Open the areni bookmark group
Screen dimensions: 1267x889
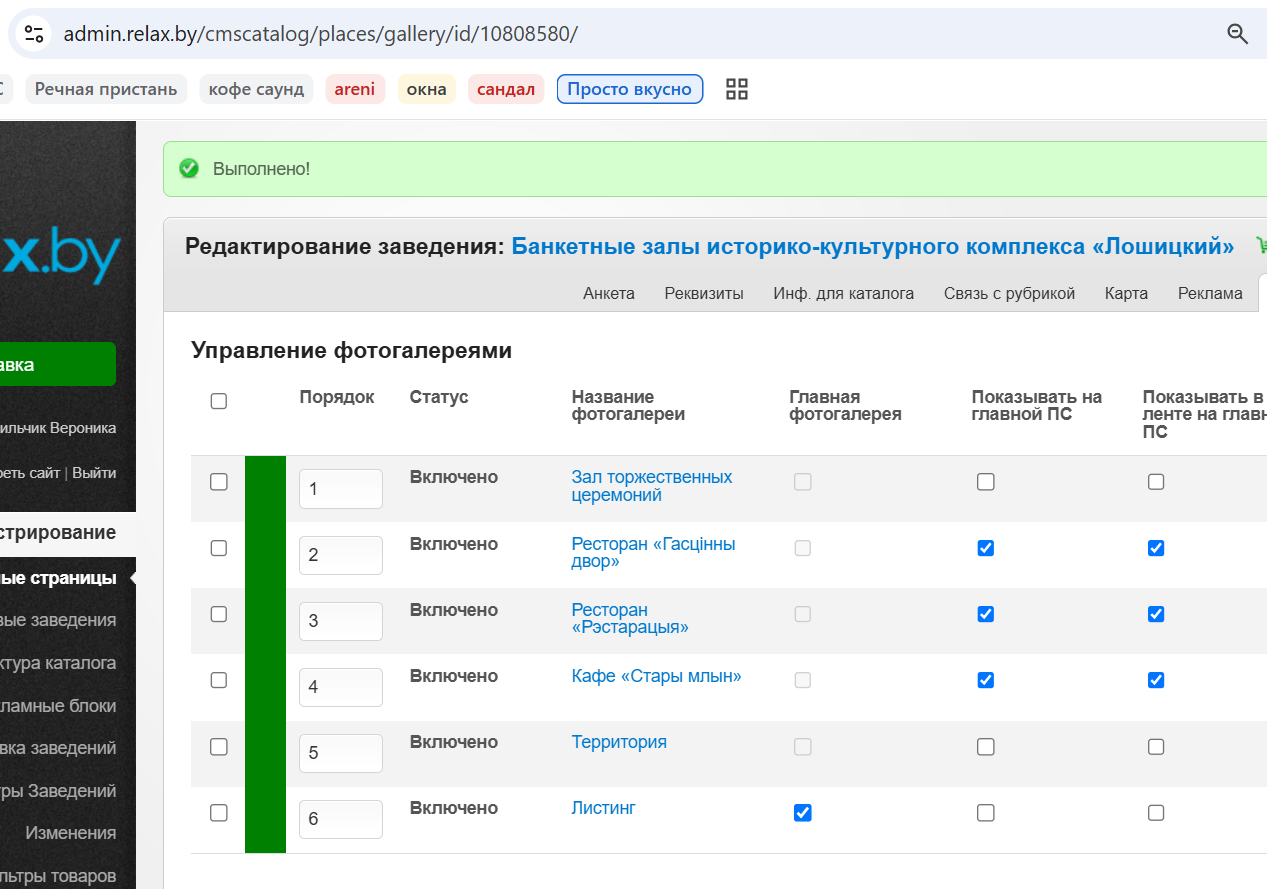355,89
